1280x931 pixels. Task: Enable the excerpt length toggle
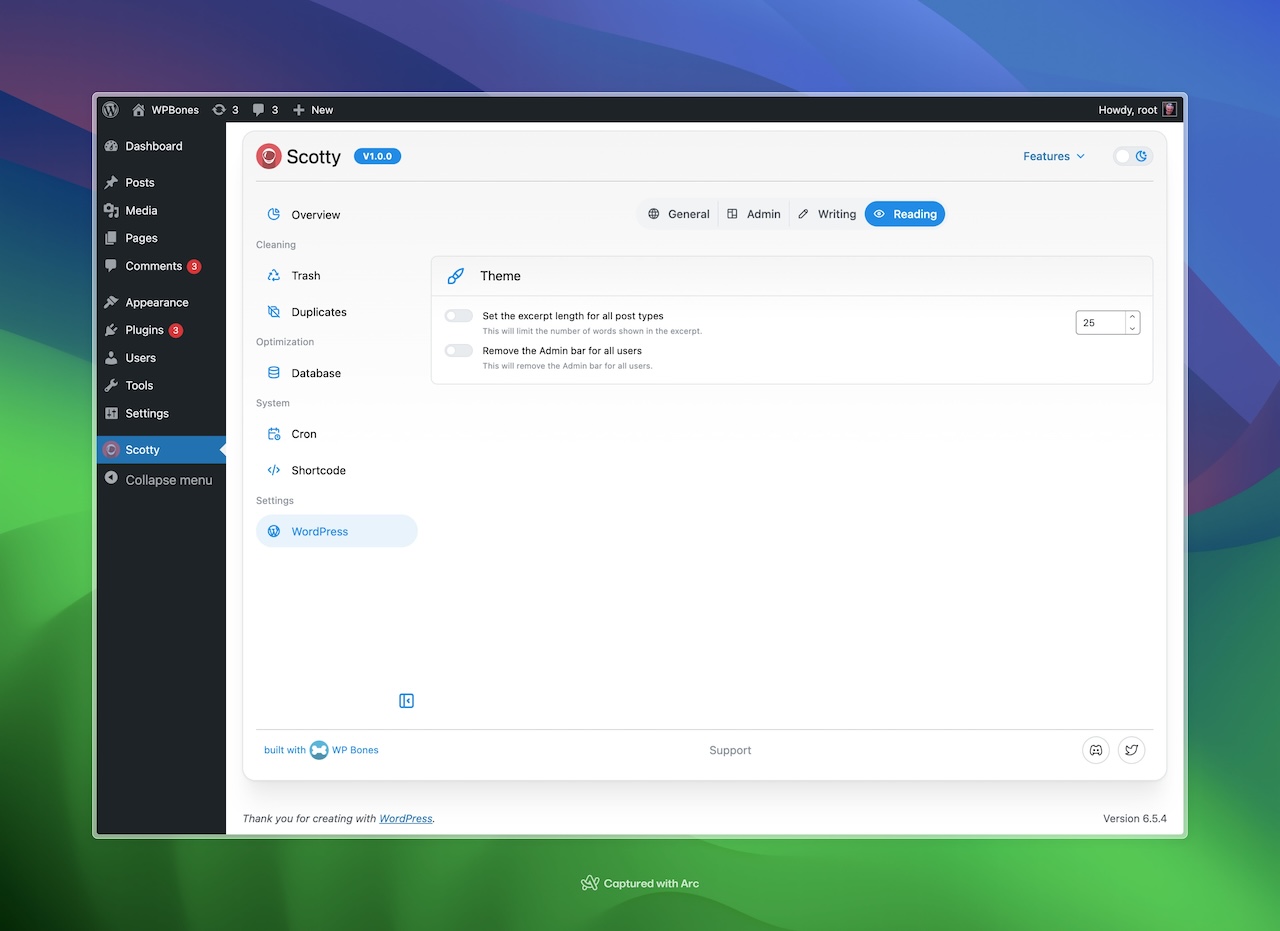pyautogui.click(x=459, y=316)
